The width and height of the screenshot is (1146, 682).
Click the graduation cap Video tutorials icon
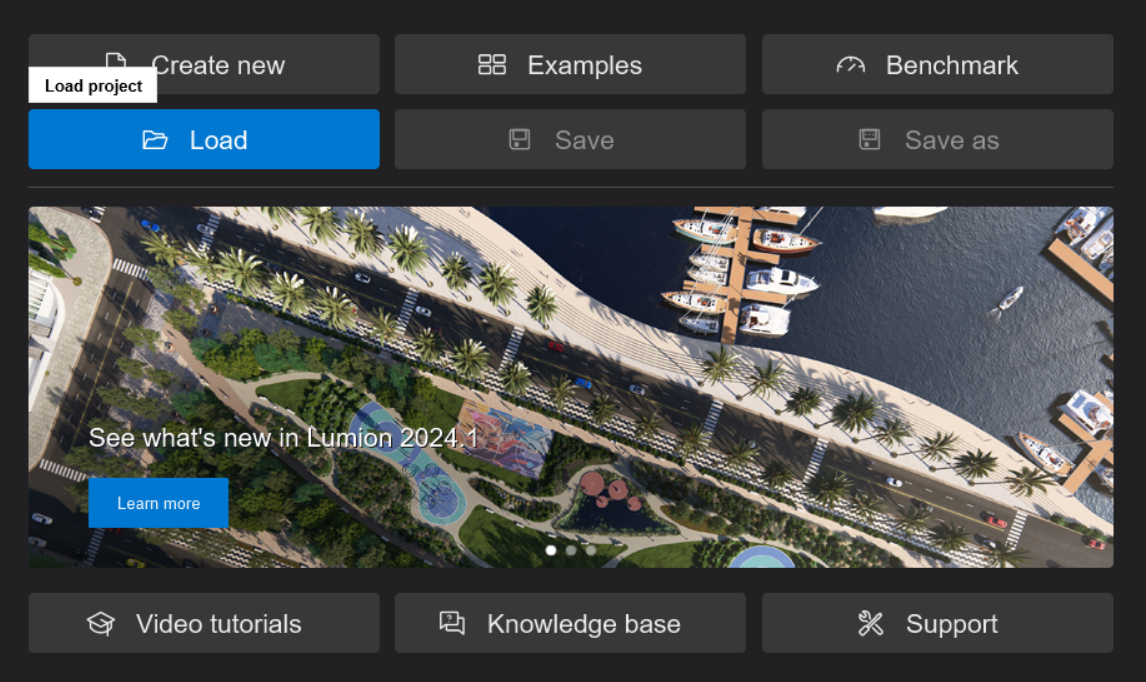point(101,624)
